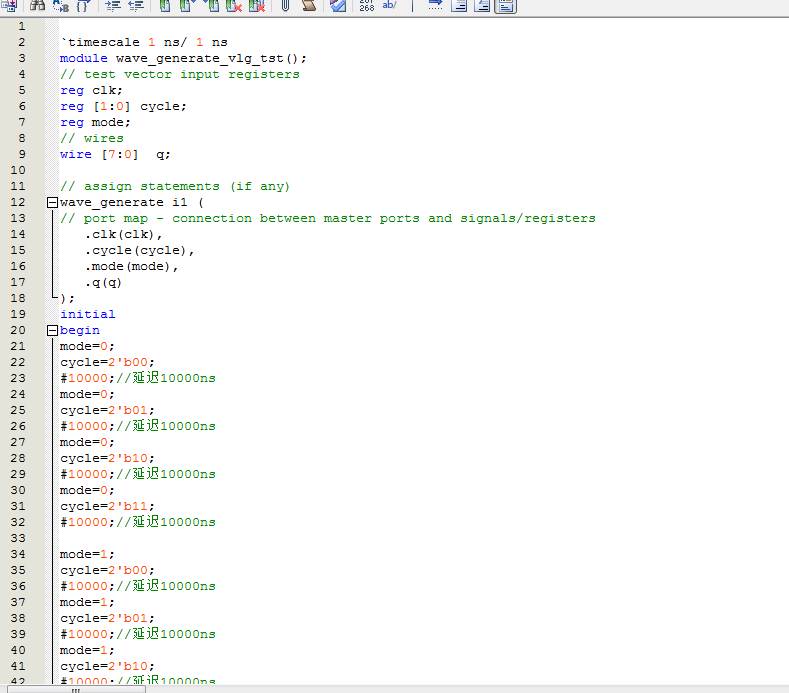
Task: Click the `timescale 1 ns/ 1 ns line
Action: tap(143, 42)
